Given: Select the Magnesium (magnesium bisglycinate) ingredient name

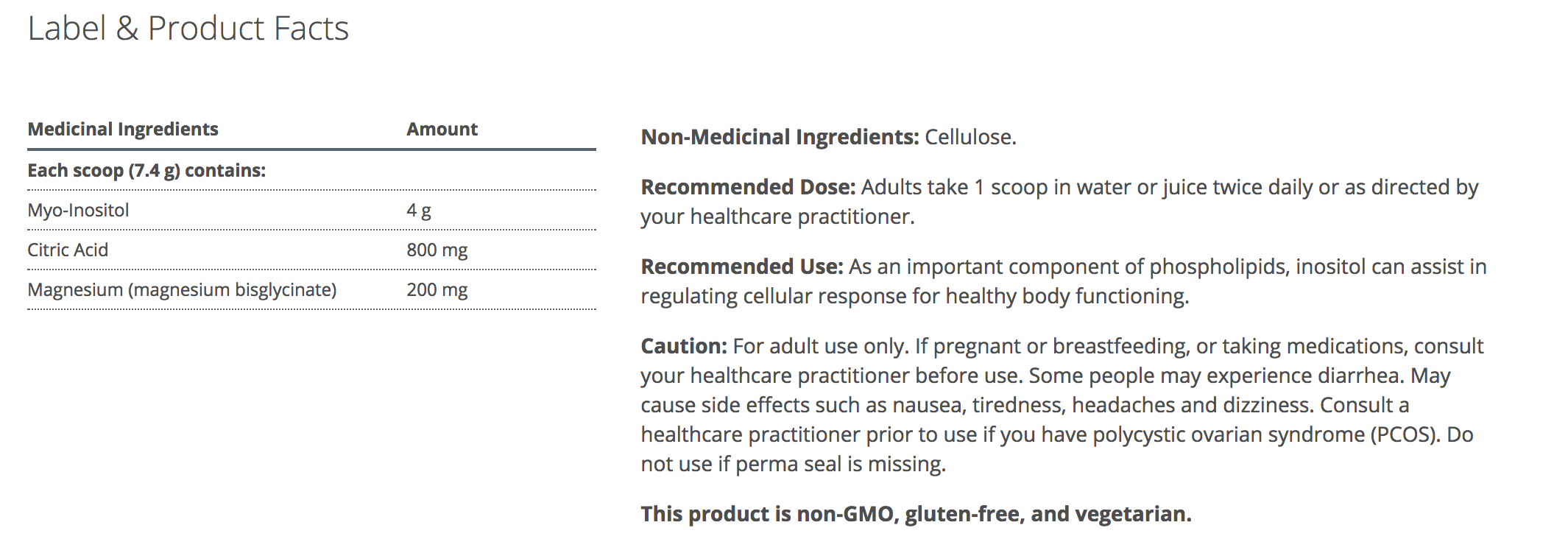Looking at the screenshot, I should [x=182, y=289].
